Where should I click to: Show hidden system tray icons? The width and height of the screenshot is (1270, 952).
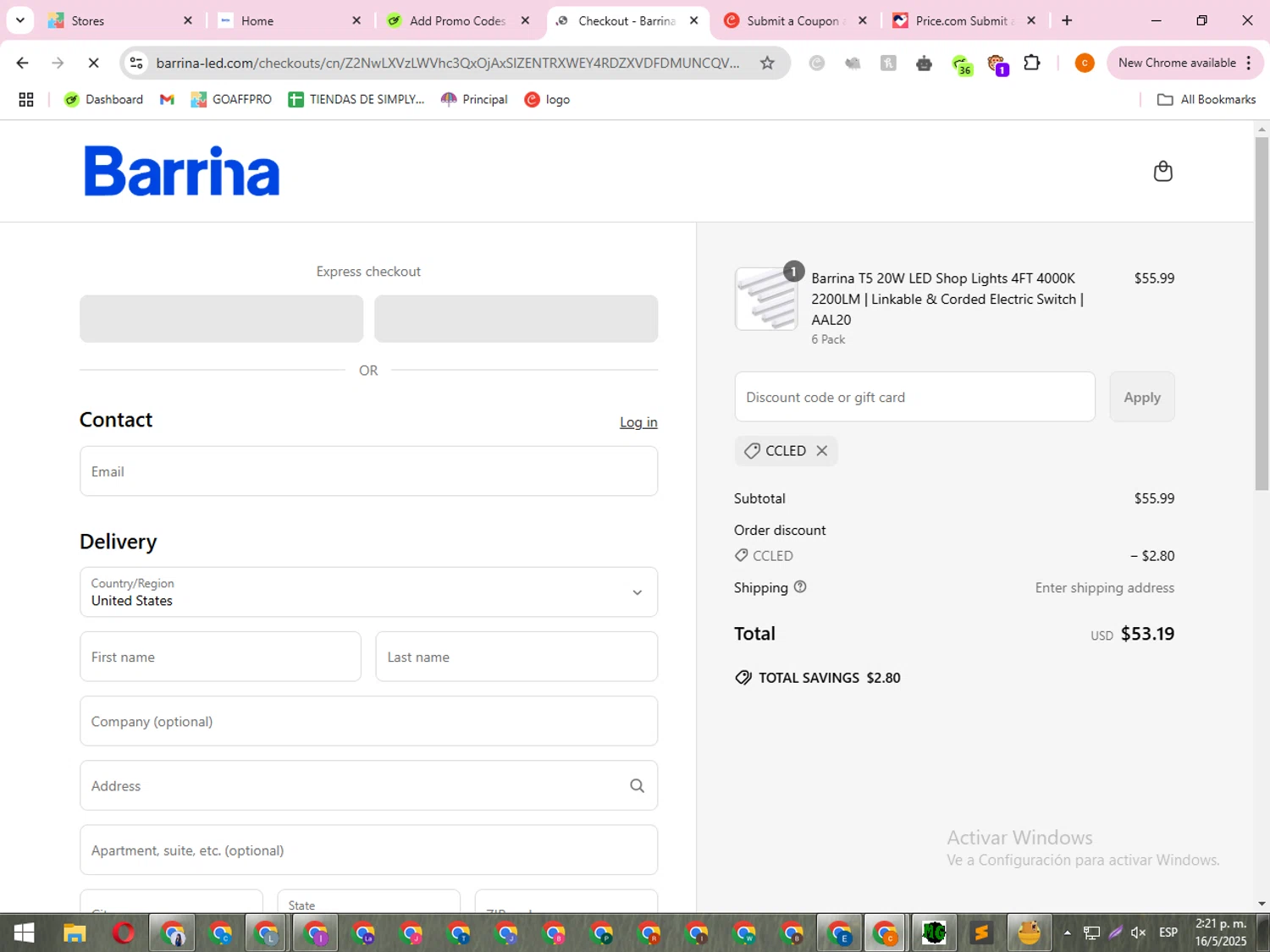click(1067, 933)
